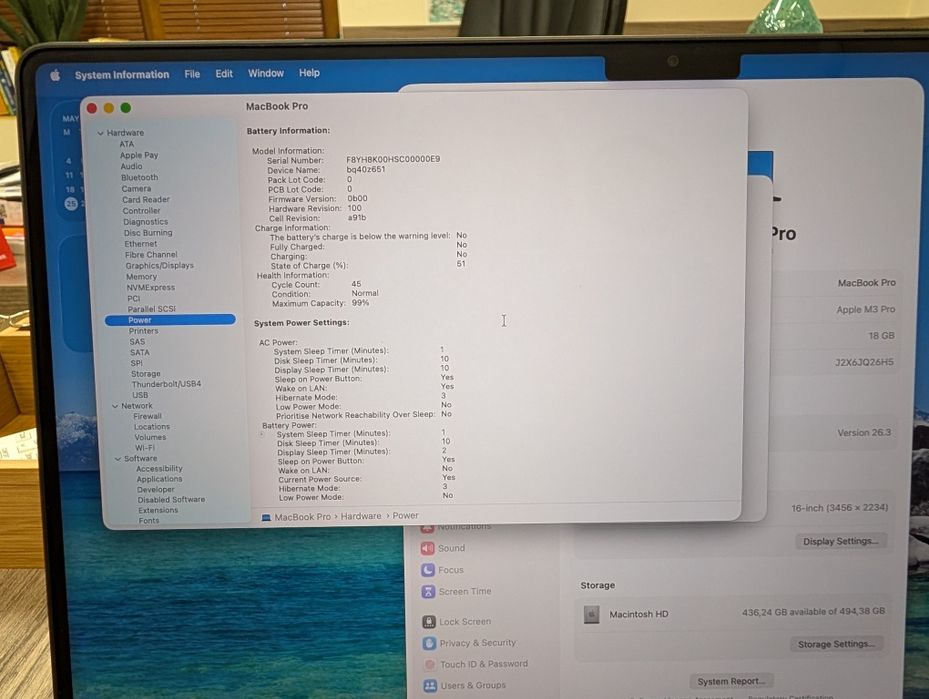The height and width of the screenshot is (699, 929).
Task: Click the Touch ID & Password fingerprint icon
Action: 430,664
